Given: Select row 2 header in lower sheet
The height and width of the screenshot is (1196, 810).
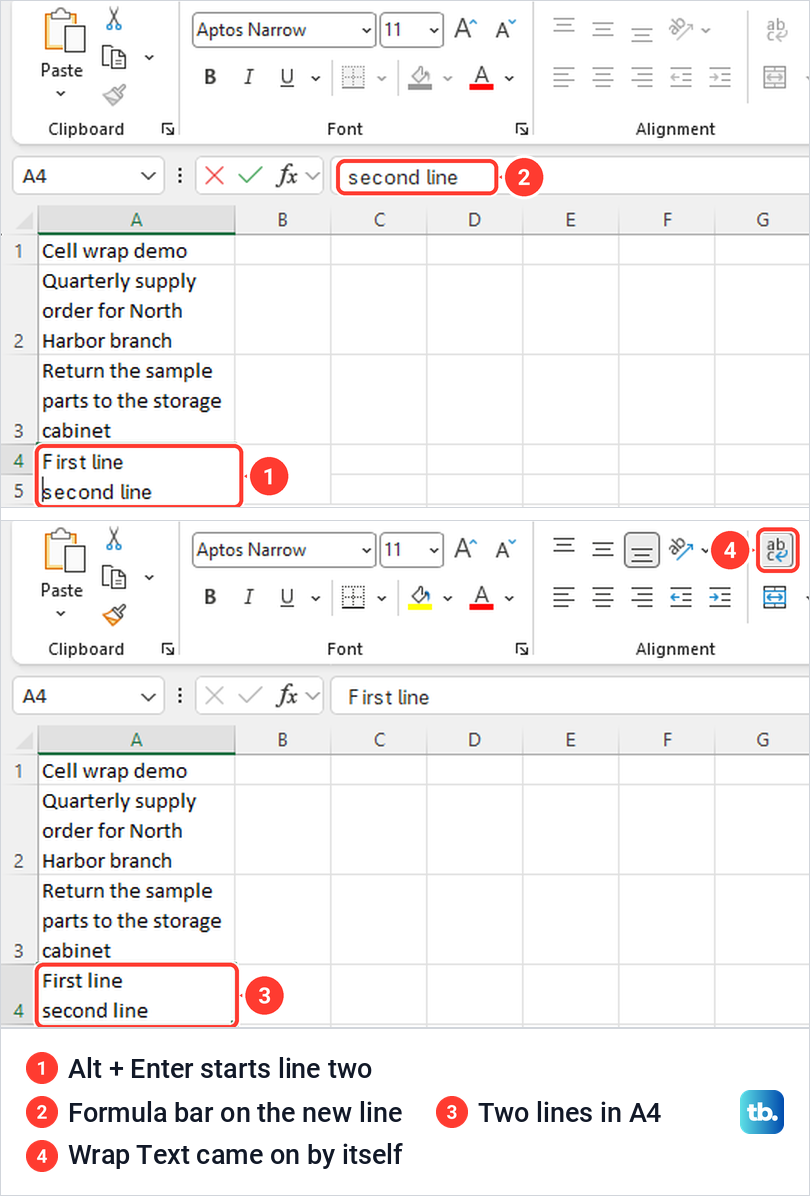Looking at the screenshot, I should pyautogui.click(x=18, y=830).
